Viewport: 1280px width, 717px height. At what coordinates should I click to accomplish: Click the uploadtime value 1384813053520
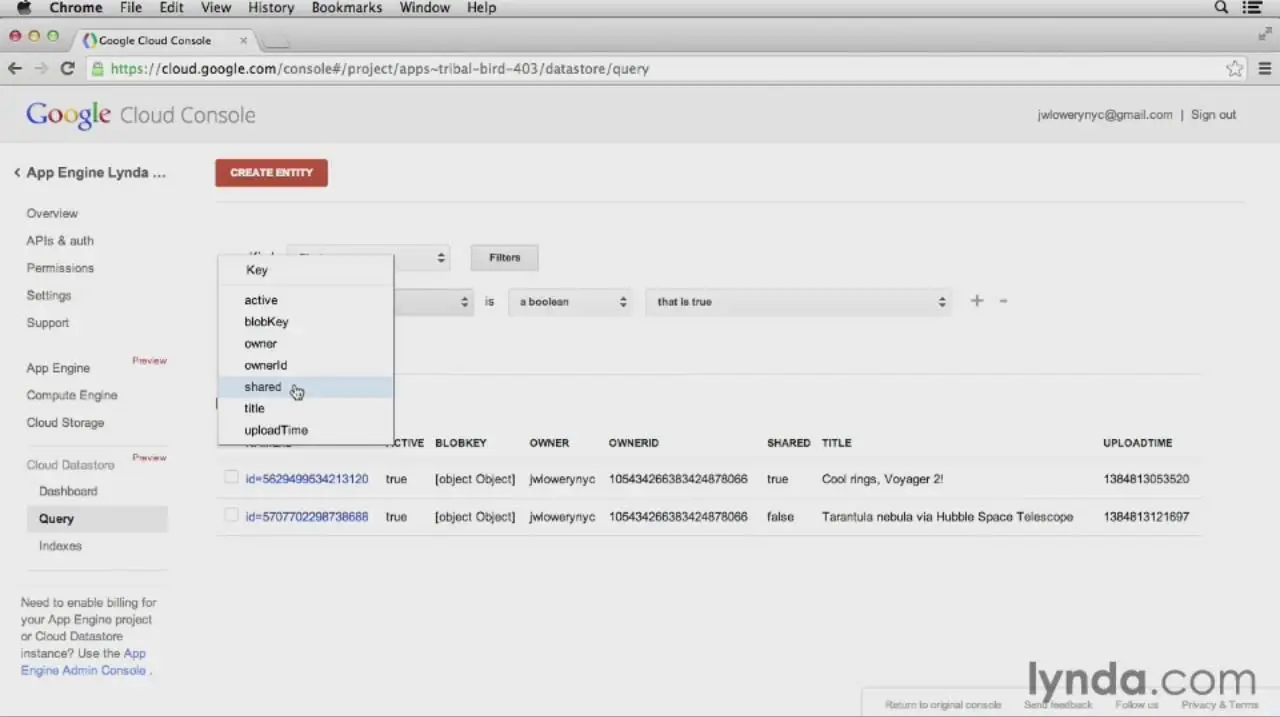click(x=1146, y=479)
